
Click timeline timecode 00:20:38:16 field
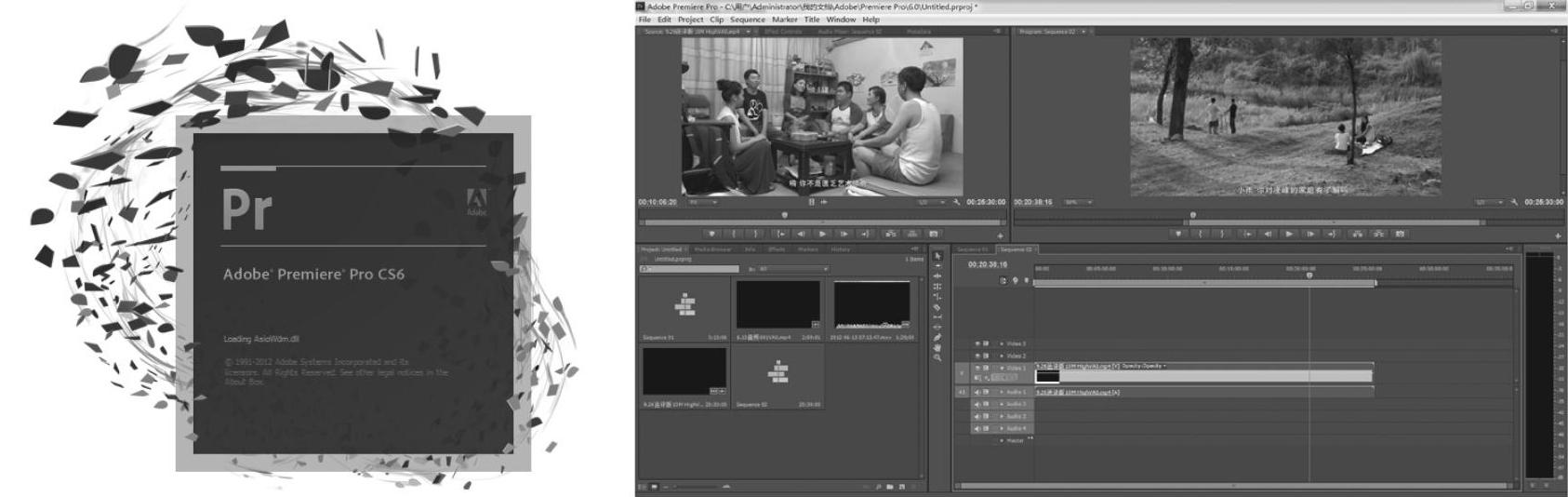pos(988,264)
